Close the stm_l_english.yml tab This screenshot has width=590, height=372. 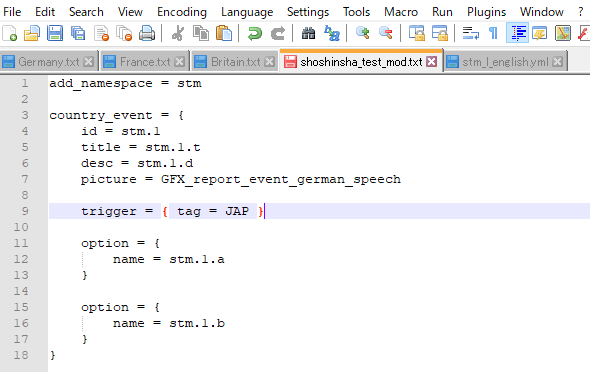tap(558, 61)
